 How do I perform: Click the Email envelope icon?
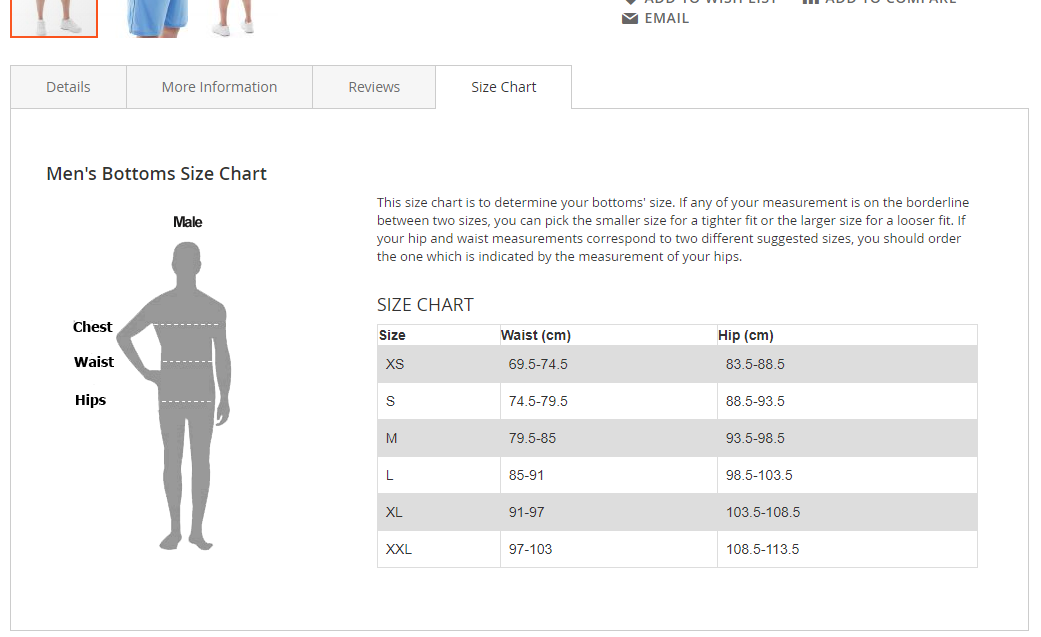pos(630,18)
